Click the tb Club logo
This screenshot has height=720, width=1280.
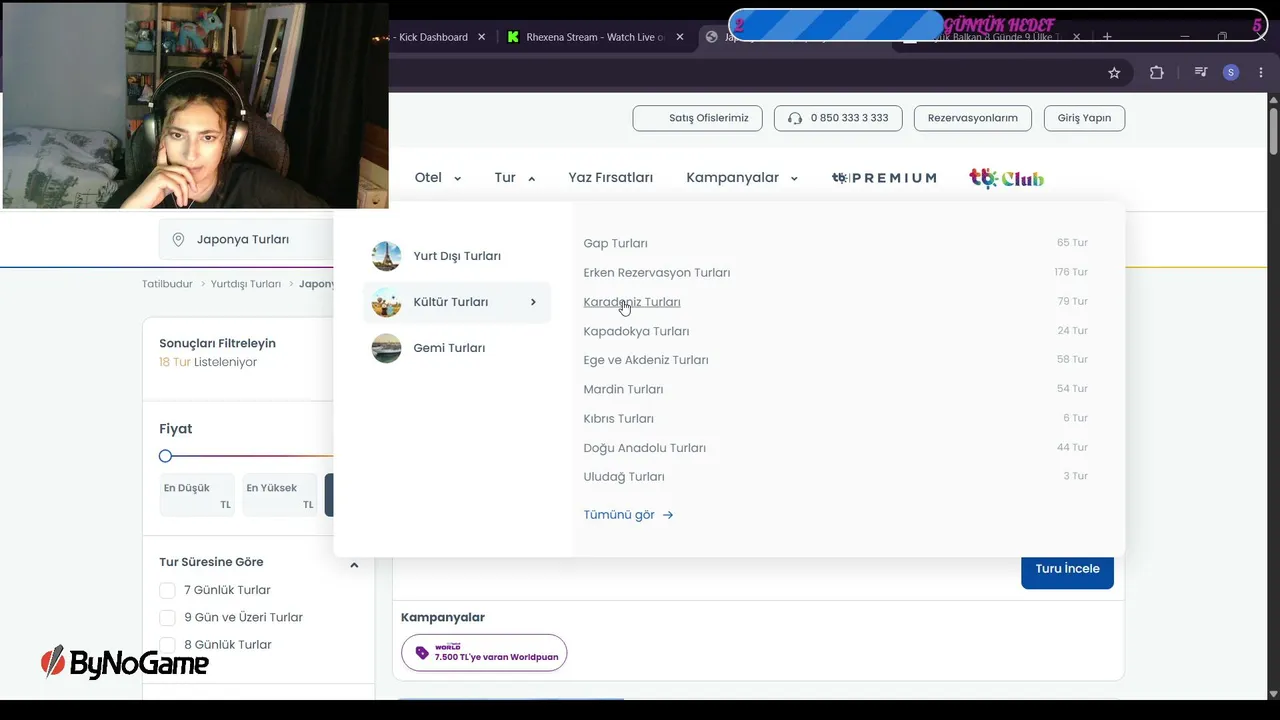click(x=1006, y=178)
